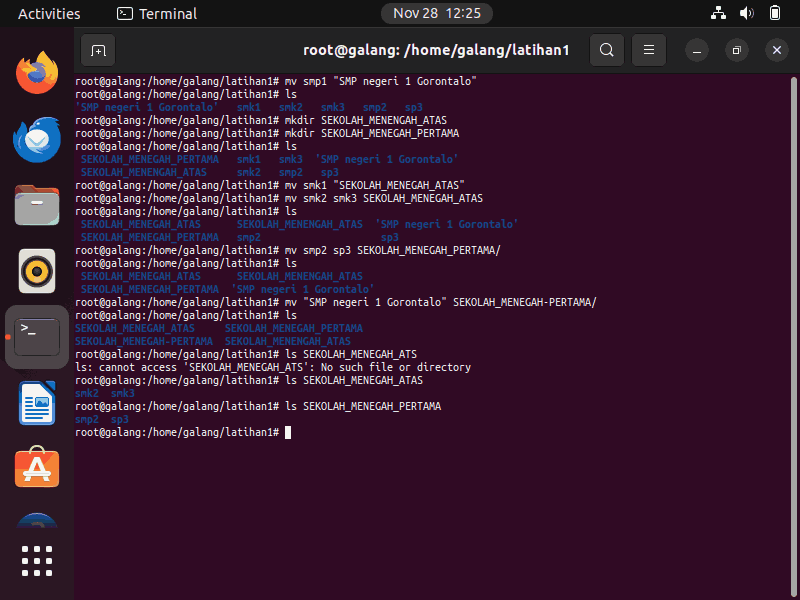Click the 'smp2 sp3' listing output
The height and width of the screenshot is (600, 800).
point(102,419)
